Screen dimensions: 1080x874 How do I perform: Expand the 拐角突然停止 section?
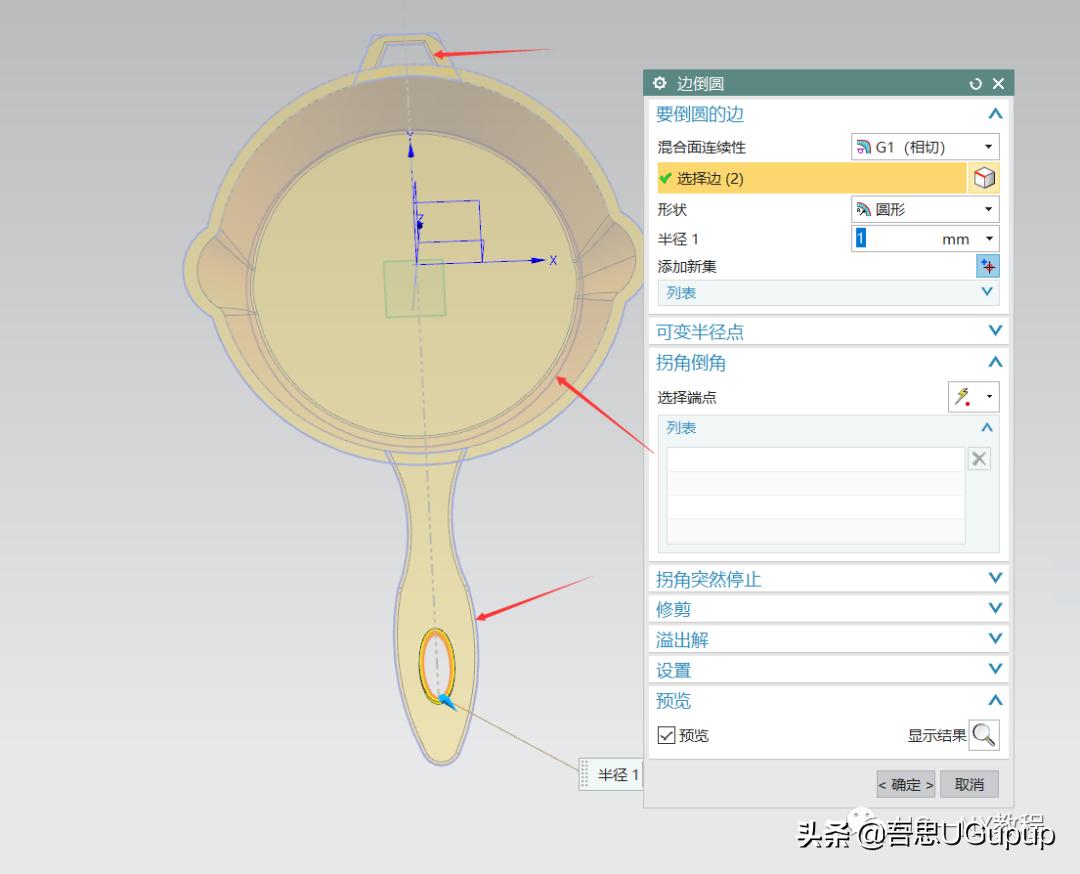tap(995, 579)
